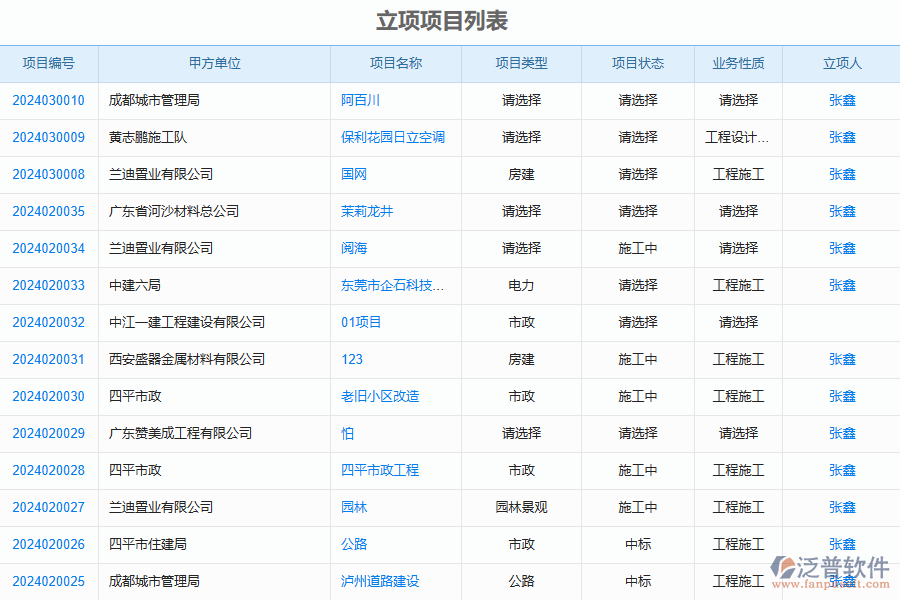The width and height of the screenshot is (900, 600).
Task: Select the 施工中 status in row 2024020034
Action: 638,249
